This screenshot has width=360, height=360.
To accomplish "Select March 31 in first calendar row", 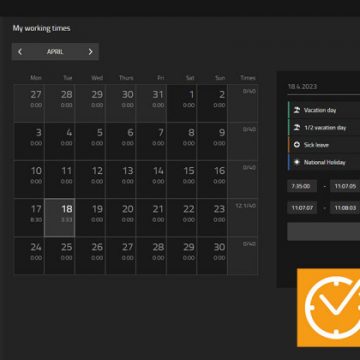I will coord(151,103).
